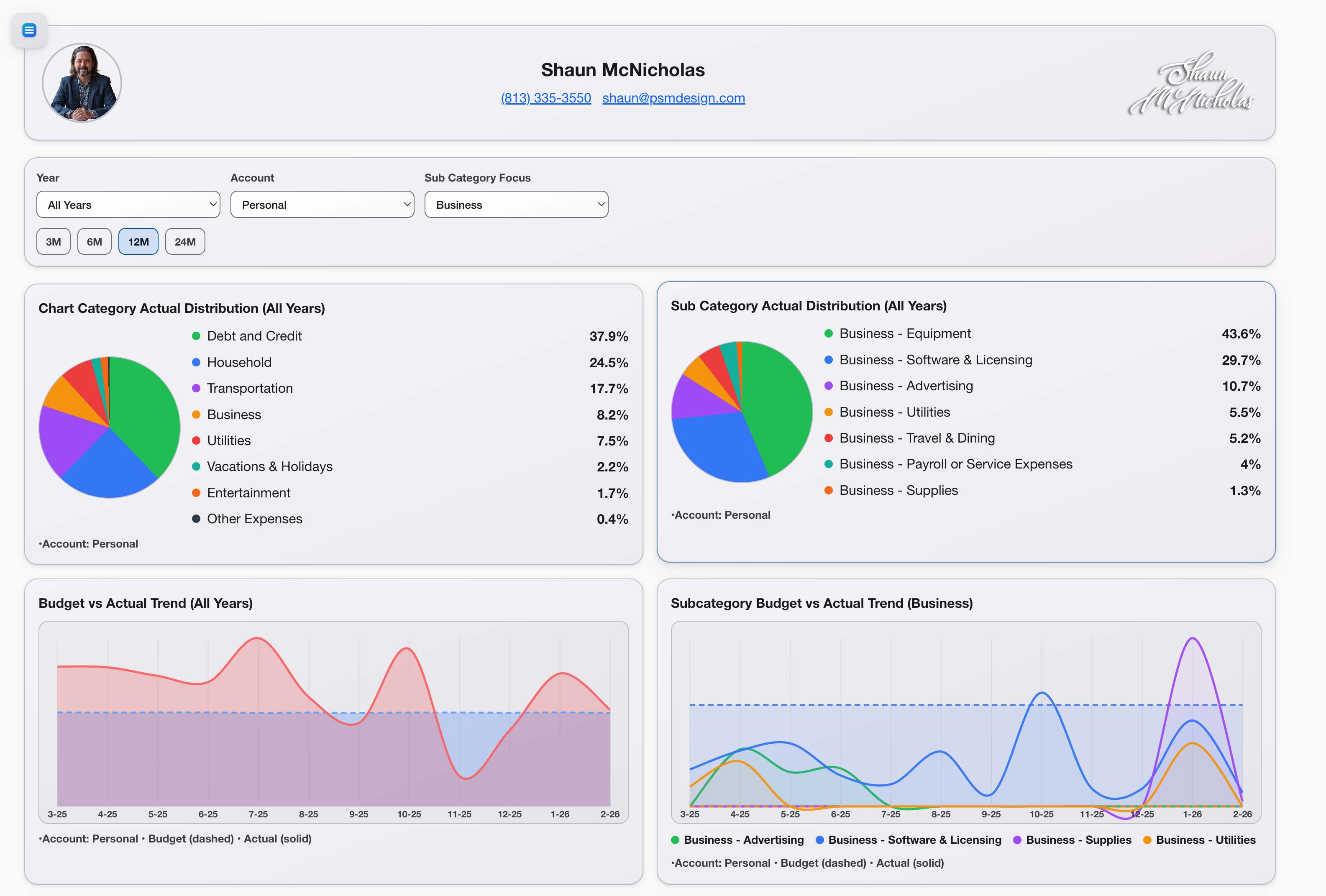
Task: Click the blue Household legend dot
Action: [x=196, y=362]
